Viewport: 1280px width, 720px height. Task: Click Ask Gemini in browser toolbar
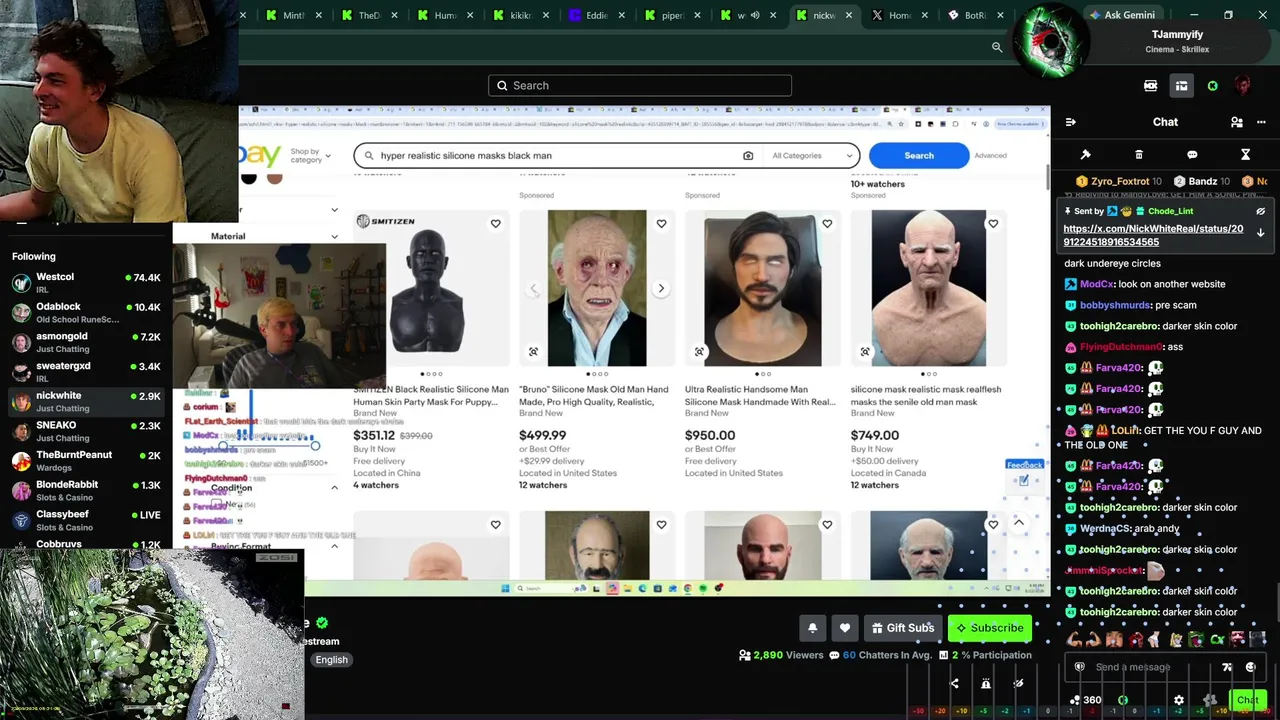click(x=1122, y=15)
